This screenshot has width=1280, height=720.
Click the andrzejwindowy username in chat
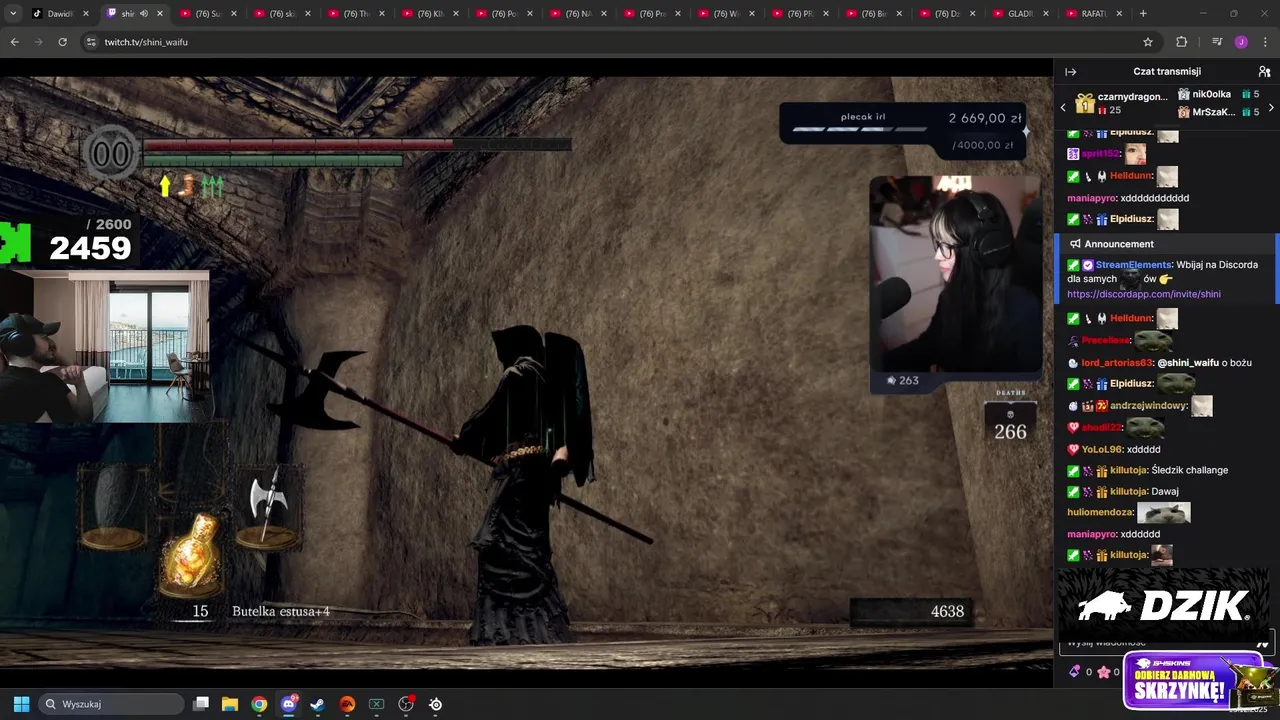tap(1148, 406)
